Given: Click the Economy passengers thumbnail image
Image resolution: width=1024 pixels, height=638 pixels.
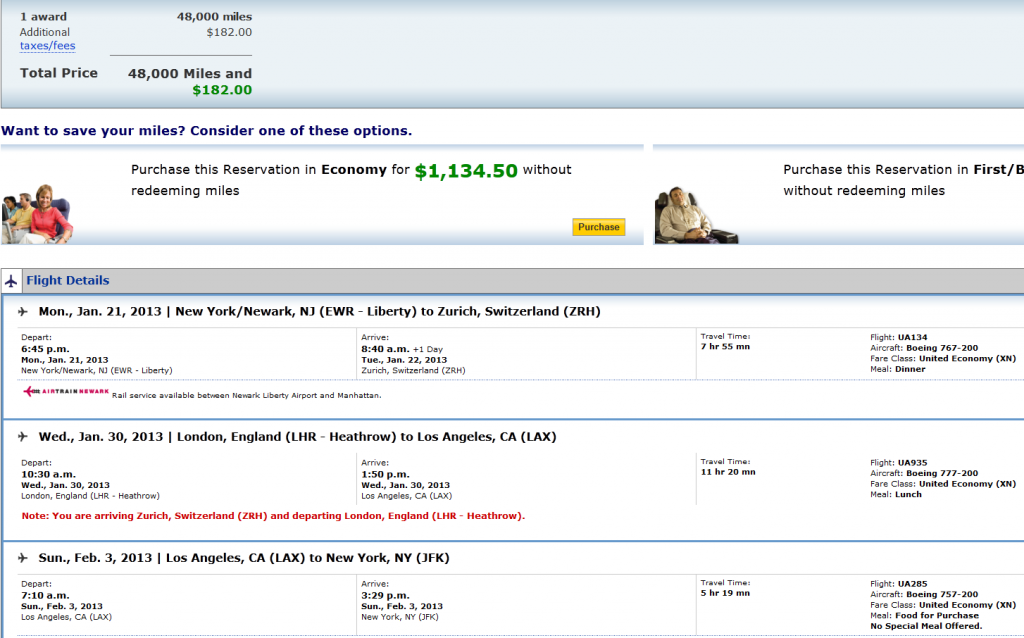Looking at the screenshot, I should coord(37,214).
